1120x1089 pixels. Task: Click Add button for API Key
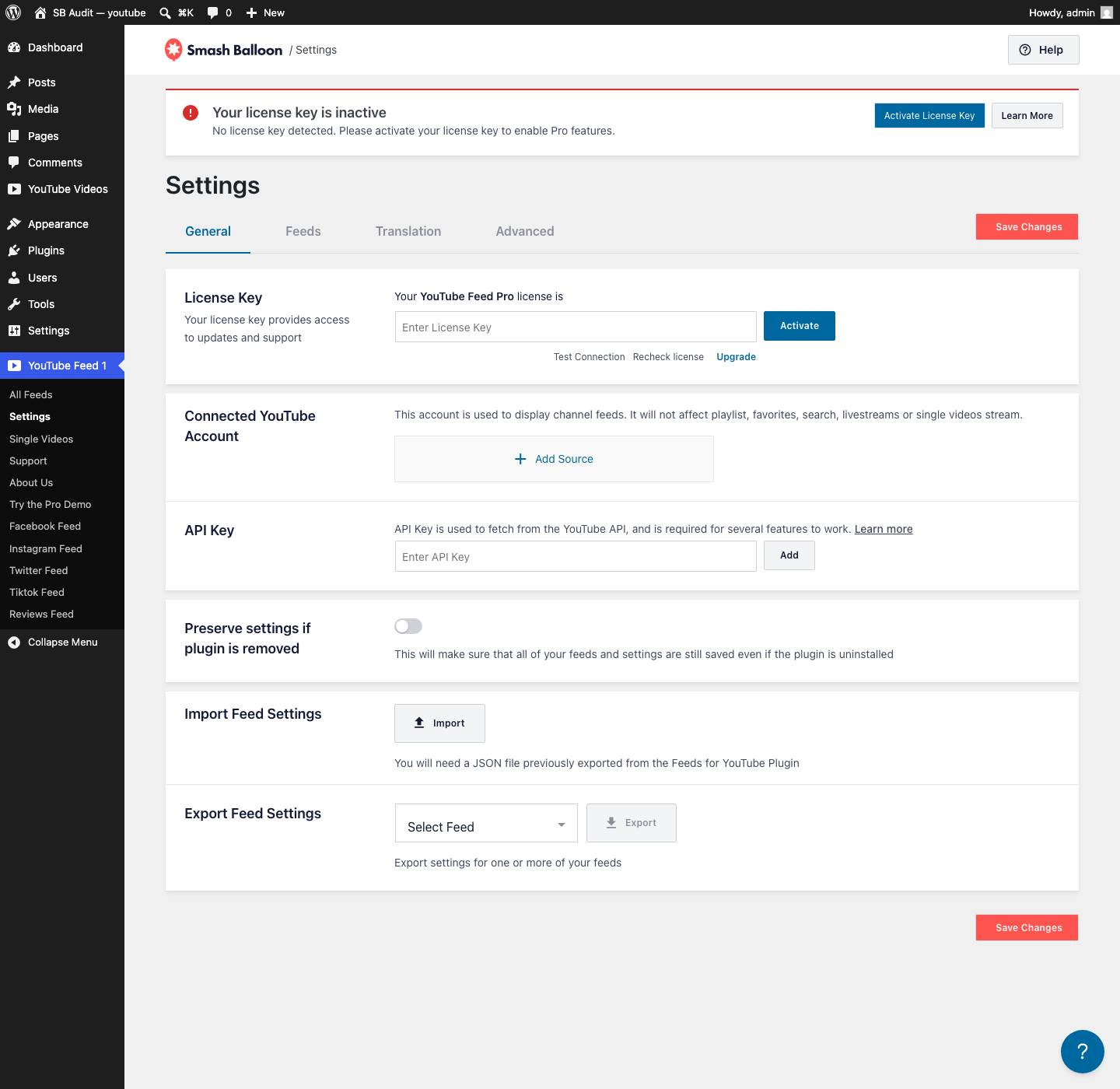click(789, 555)
